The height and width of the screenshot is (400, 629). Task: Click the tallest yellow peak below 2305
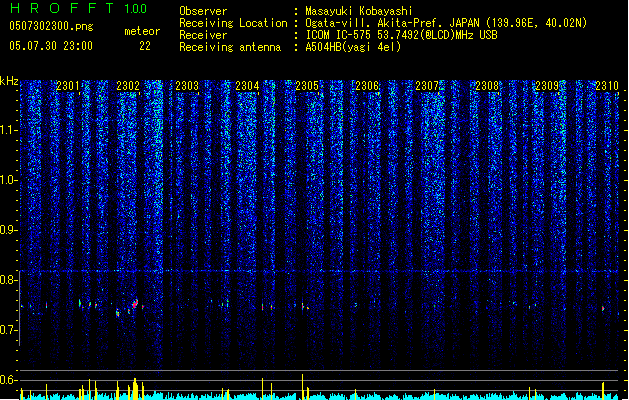click(302, 386)
